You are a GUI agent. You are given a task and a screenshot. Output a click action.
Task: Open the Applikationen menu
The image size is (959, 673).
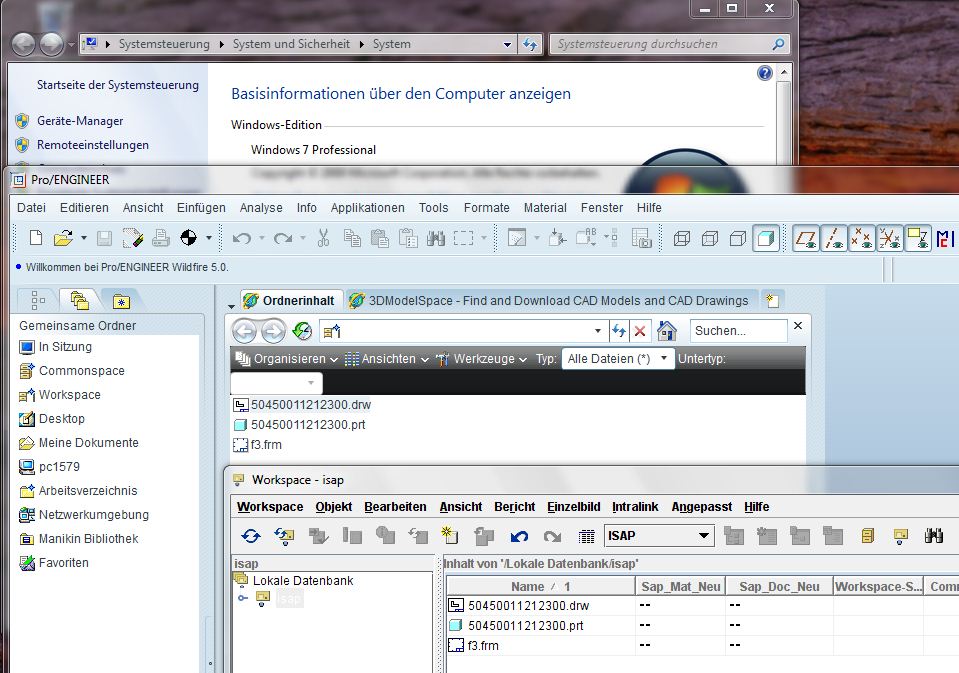point(368,208)
